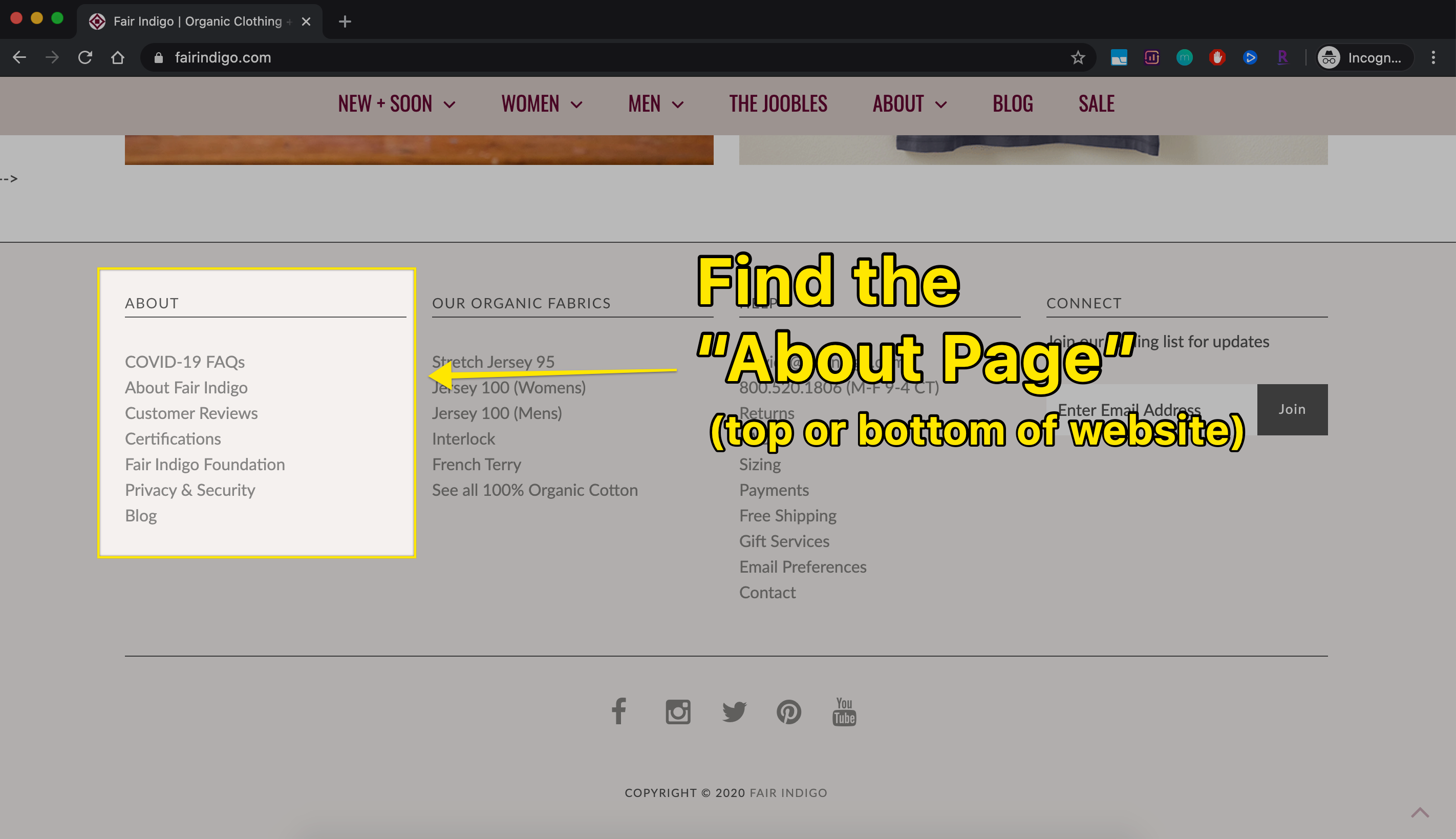
Task: Visit Fair Indigo's Twitter page
Action: [x=734, y=711]
